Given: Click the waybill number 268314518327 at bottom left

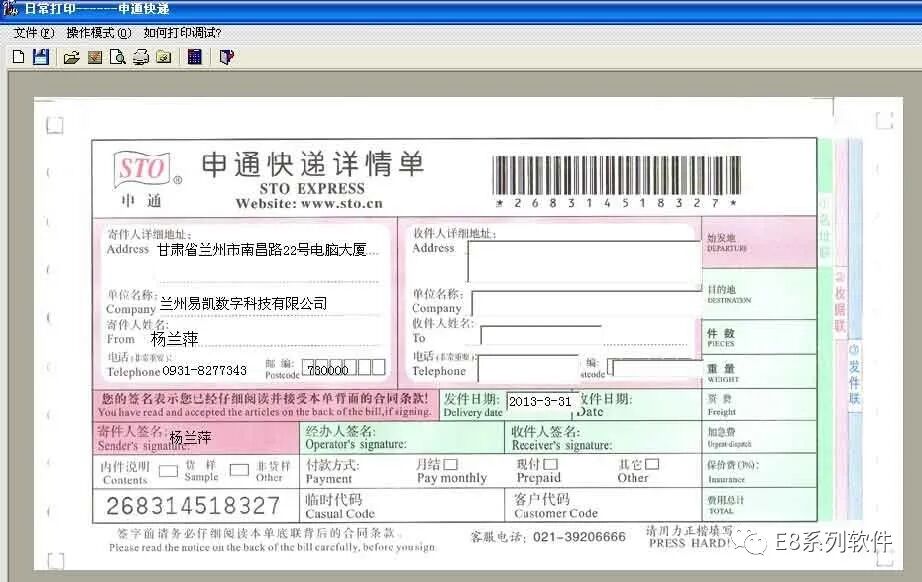Looking at the screenshot, I should pos(193,506).
